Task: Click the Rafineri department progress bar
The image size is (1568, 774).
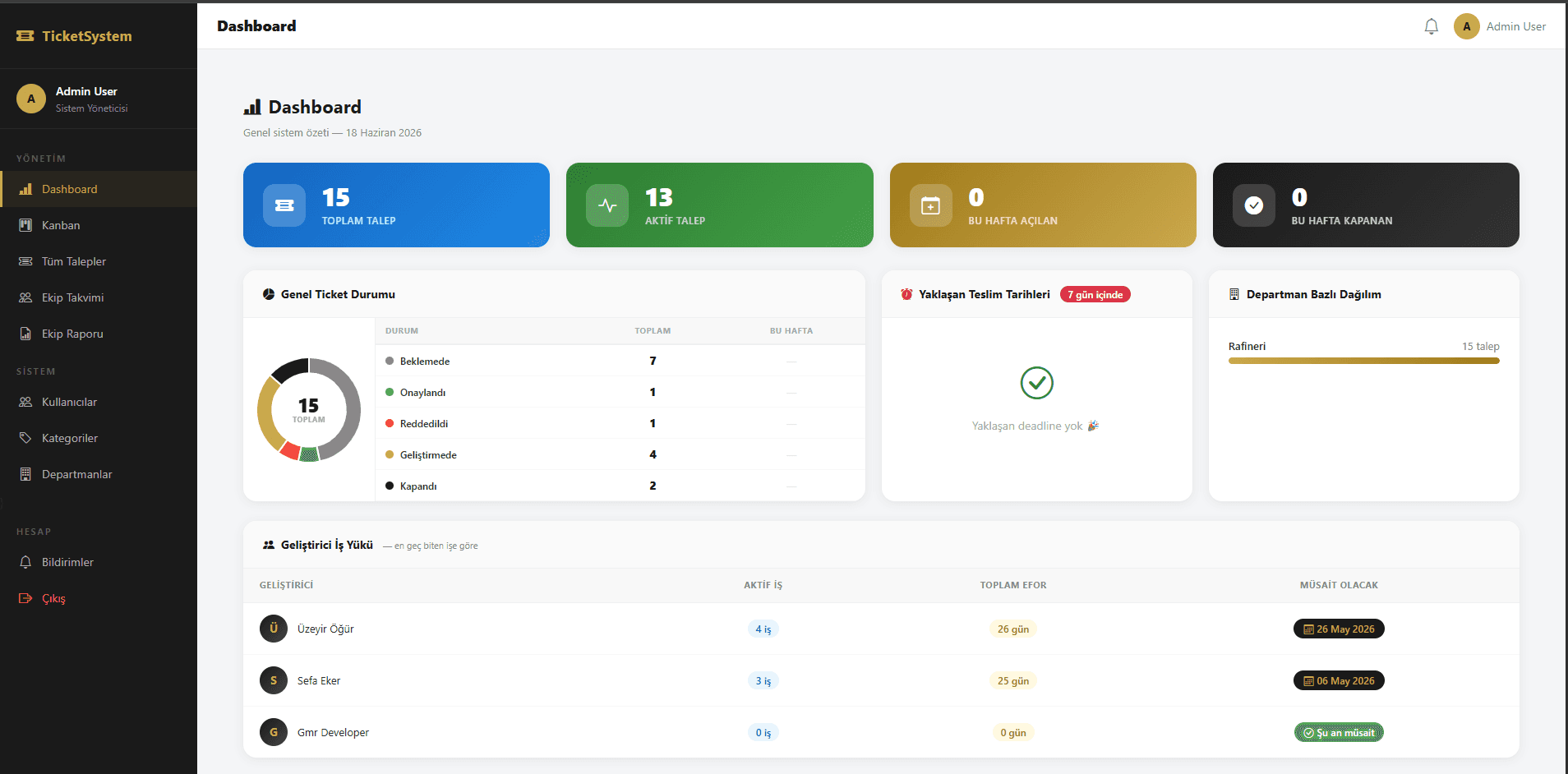Action: pos(1363,361)
